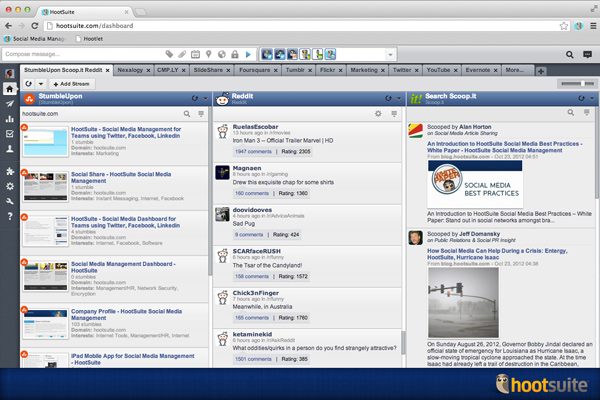
Task: Open the Help question mark icon
Action: 10,216
